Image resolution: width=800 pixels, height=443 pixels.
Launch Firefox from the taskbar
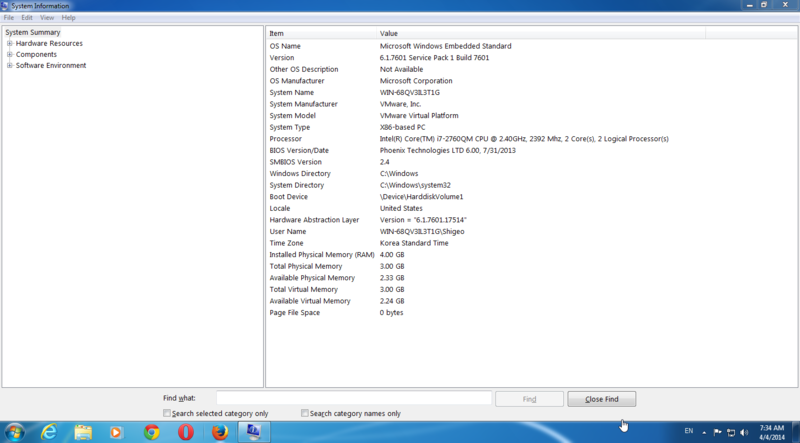pyautogui.click(x=220, y=432)
